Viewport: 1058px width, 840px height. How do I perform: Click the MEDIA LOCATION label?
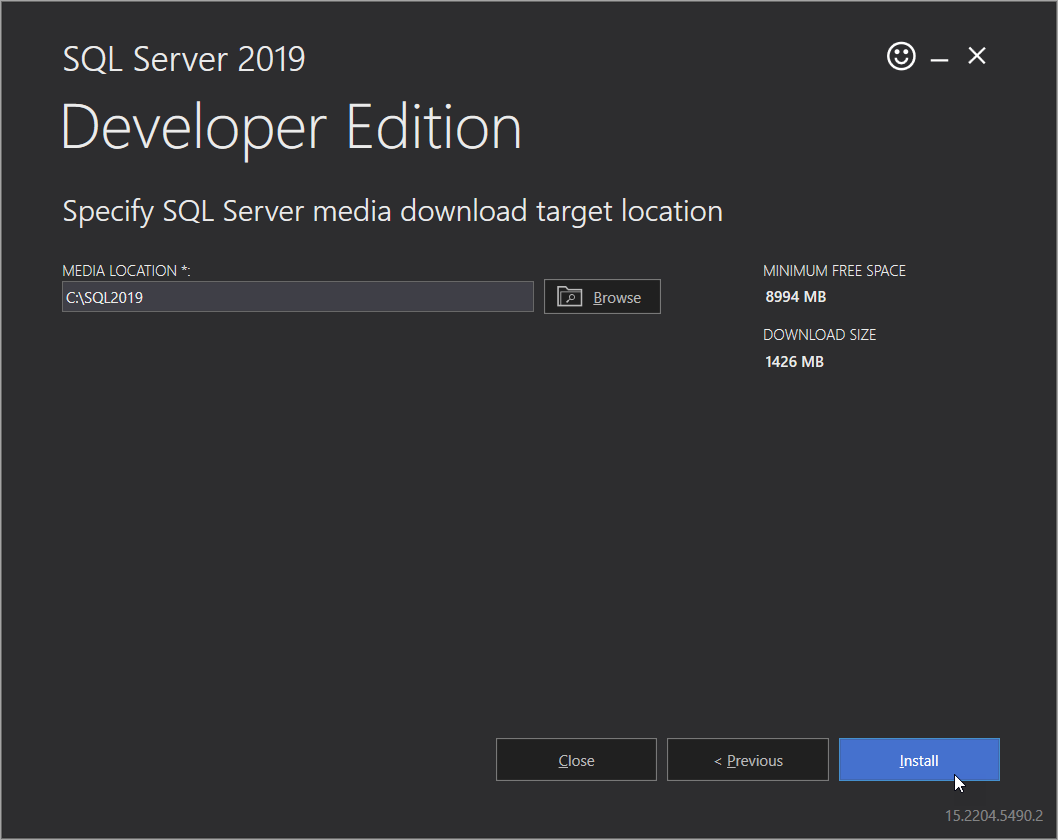(126, 271)
